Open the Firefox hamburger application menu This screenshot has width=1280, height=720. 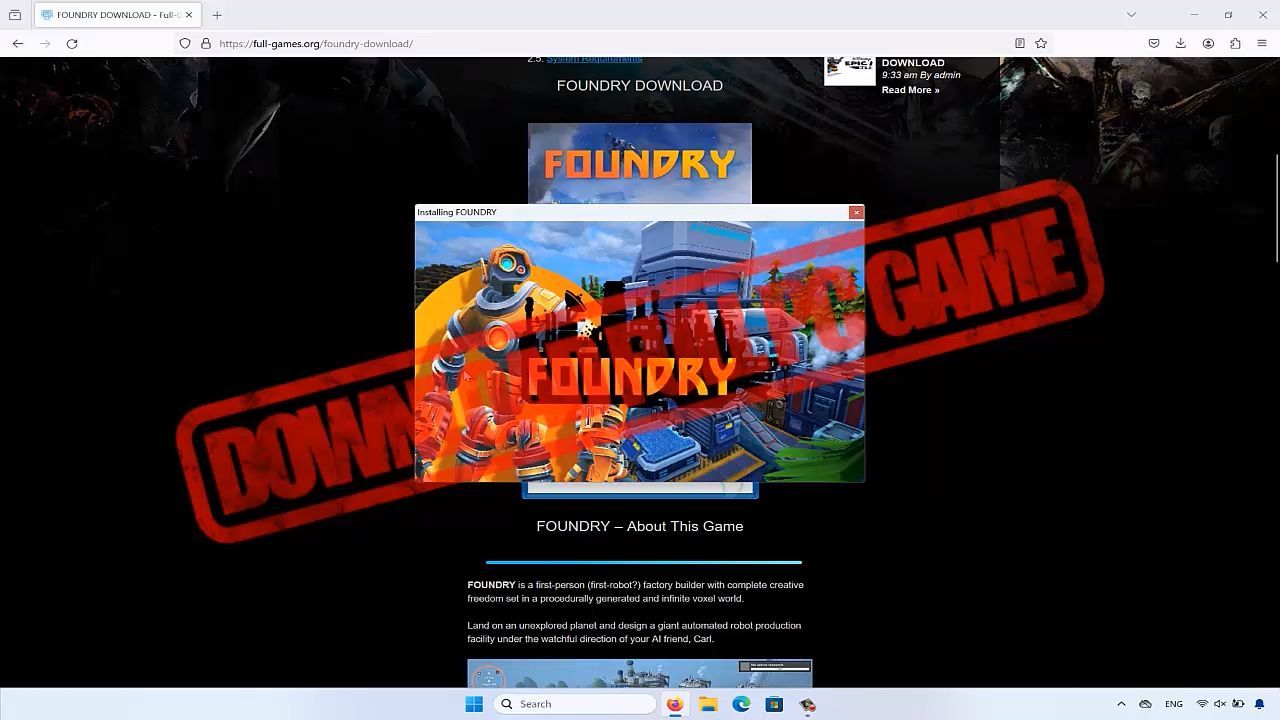coord(1262,44)
